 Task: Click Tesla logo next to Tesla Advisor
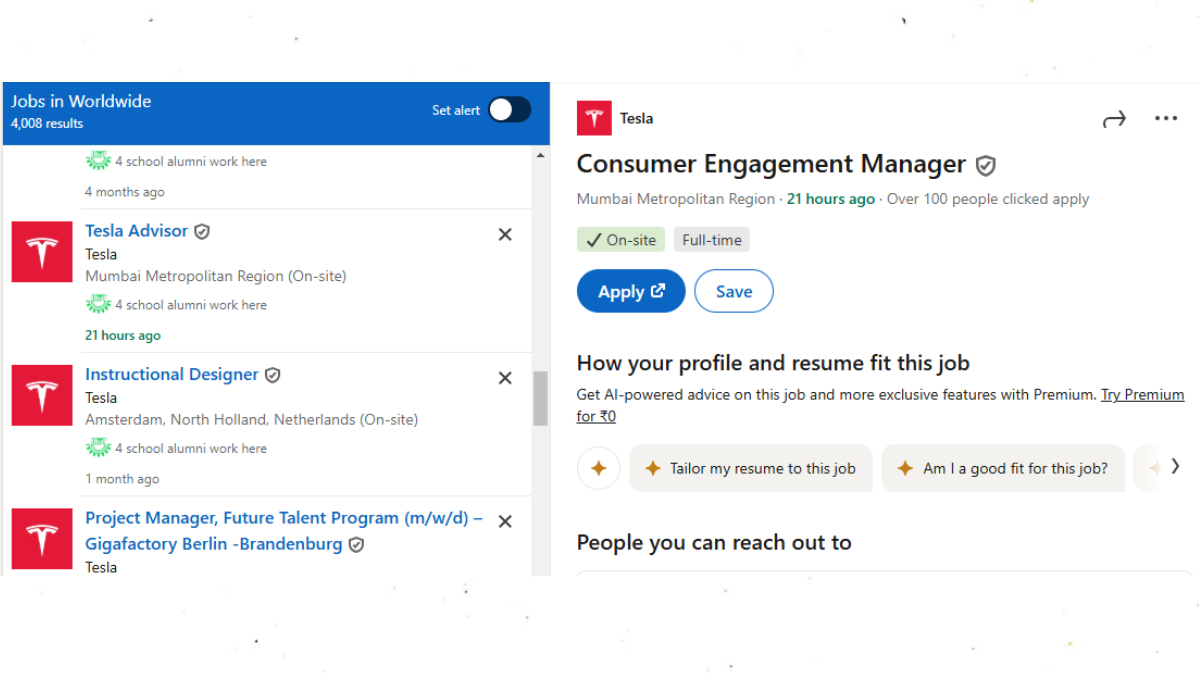[x=42, y=252]
